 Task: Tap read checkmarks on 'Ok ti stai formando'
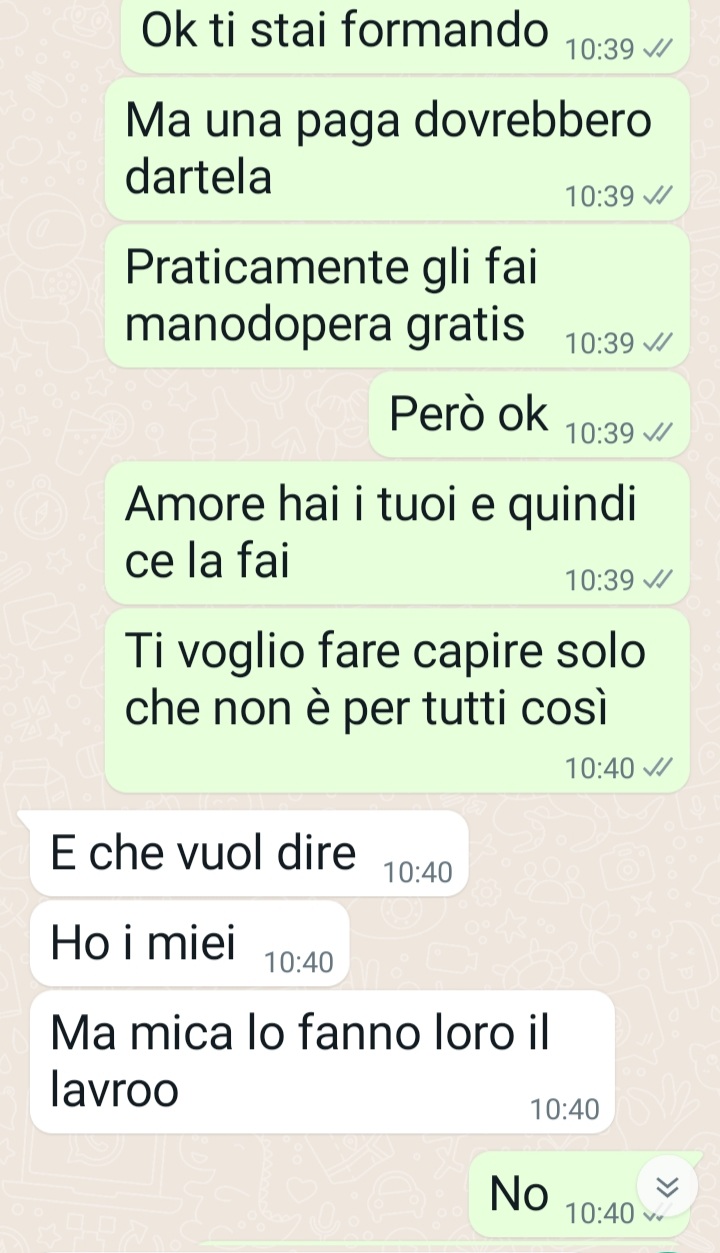point(657,50)
